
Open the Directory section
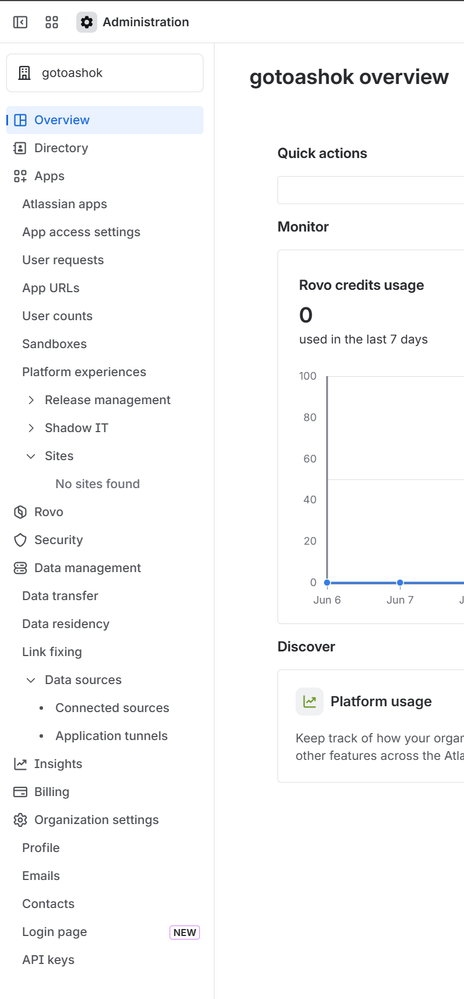(61, 148)
